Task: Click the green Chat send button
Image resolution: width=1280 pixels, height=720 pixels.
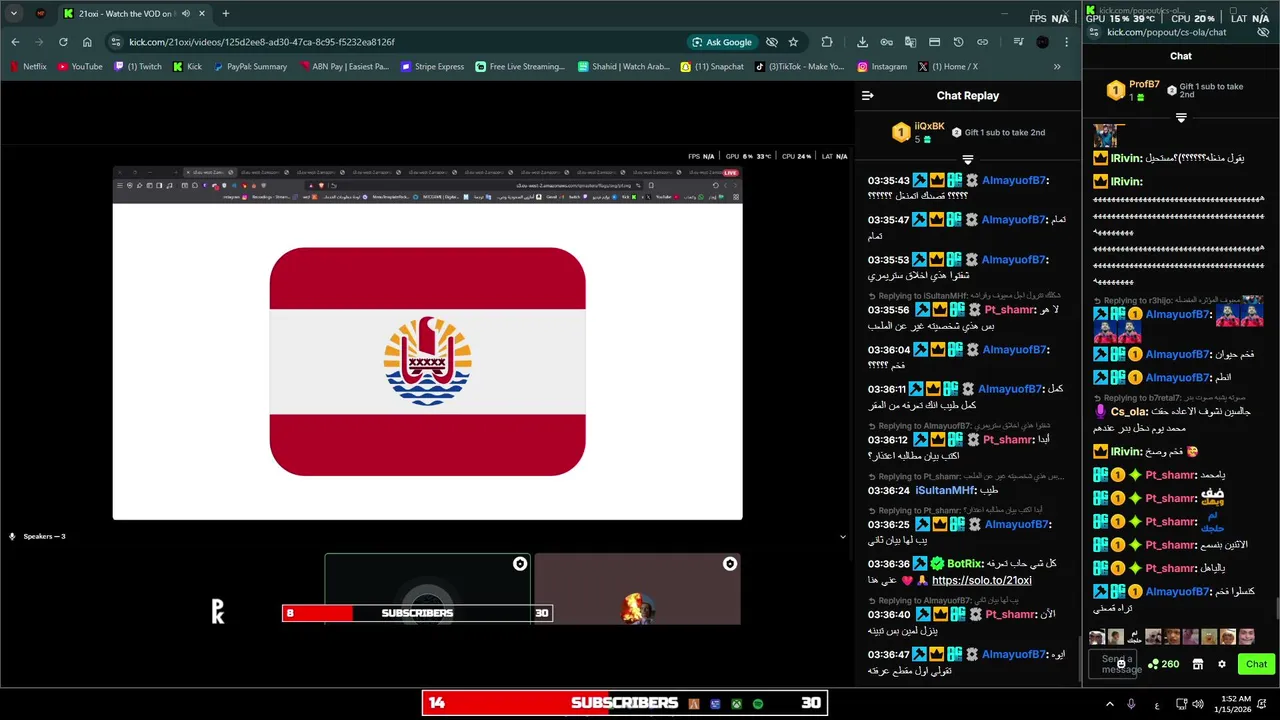Action: pos(1256,664)
